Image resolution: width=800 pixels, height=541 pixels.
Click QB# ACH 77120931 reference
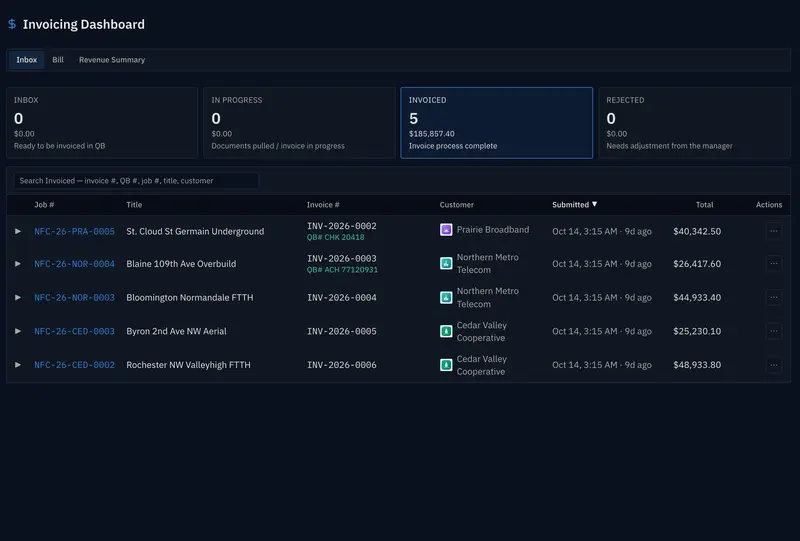342,270
